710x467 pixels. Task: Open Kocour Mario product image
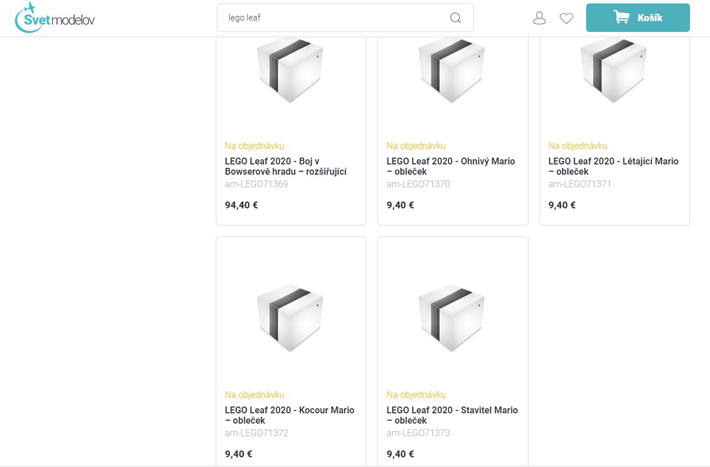(x=290, y=317)
